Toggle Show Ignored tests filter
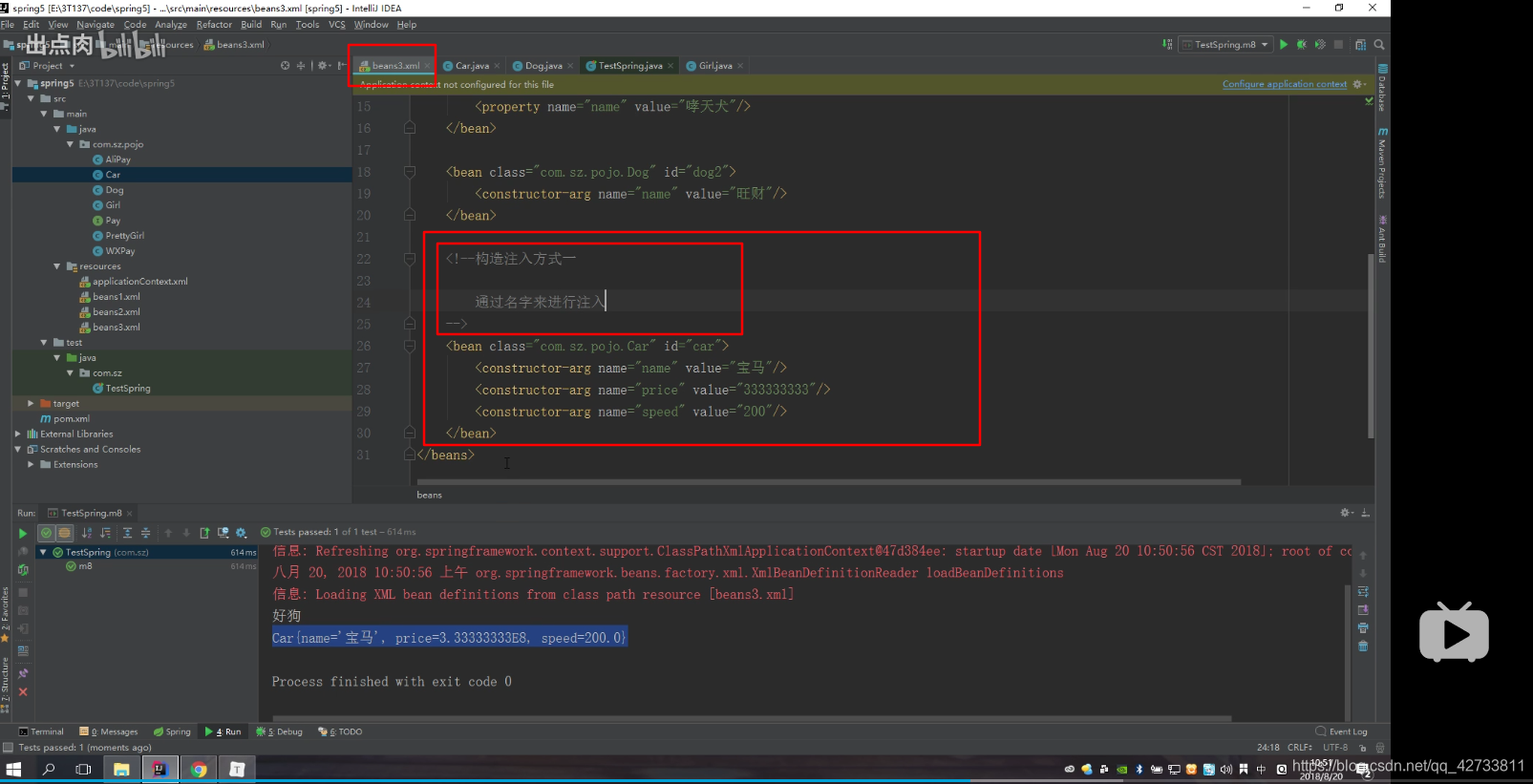This screenshot has height=784, width=1533. pos(64,533)
